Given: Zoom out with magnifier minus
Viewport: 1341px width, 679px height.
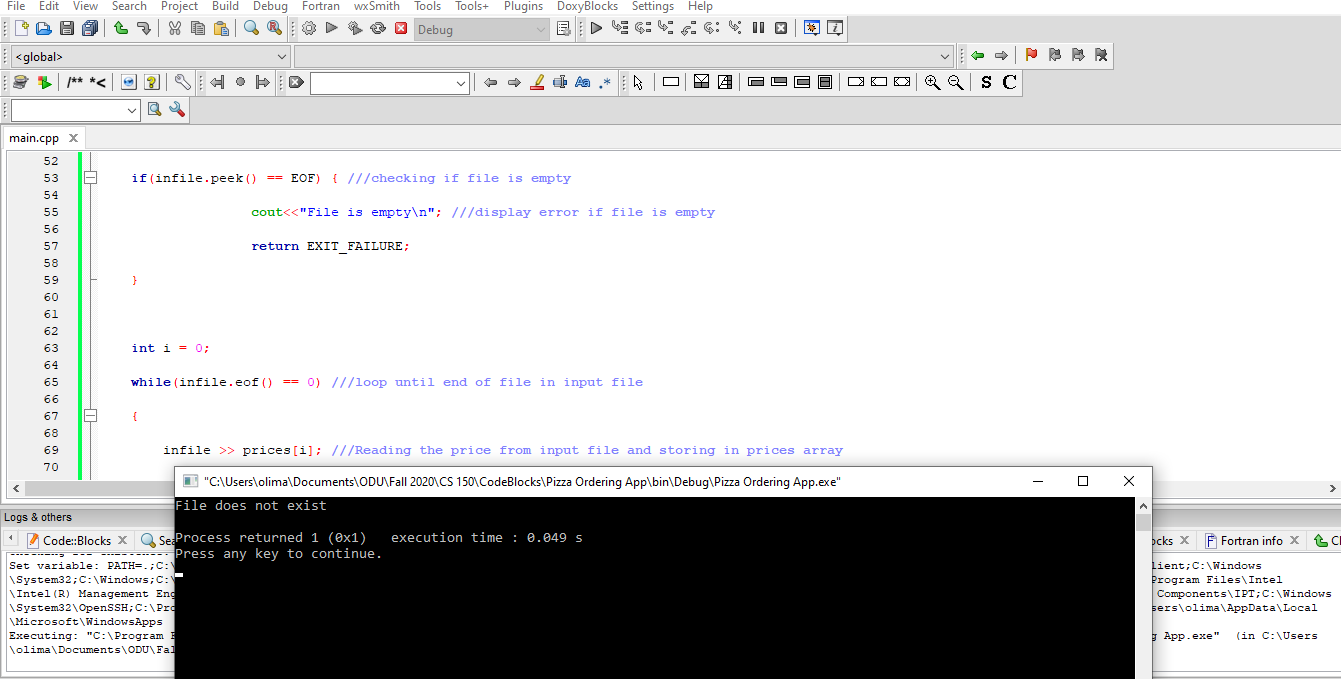Looking at the screenshot, I should click(955, 82).
